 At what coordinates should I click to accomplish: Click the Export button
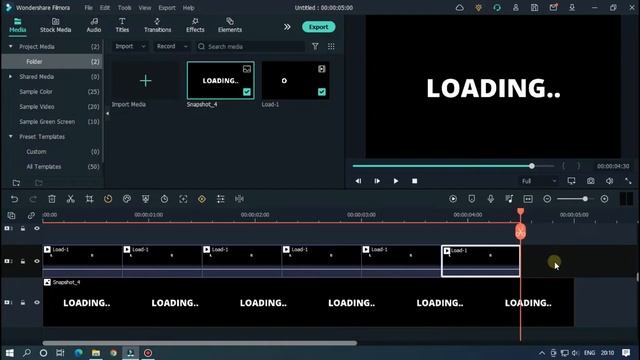(318, 27)
